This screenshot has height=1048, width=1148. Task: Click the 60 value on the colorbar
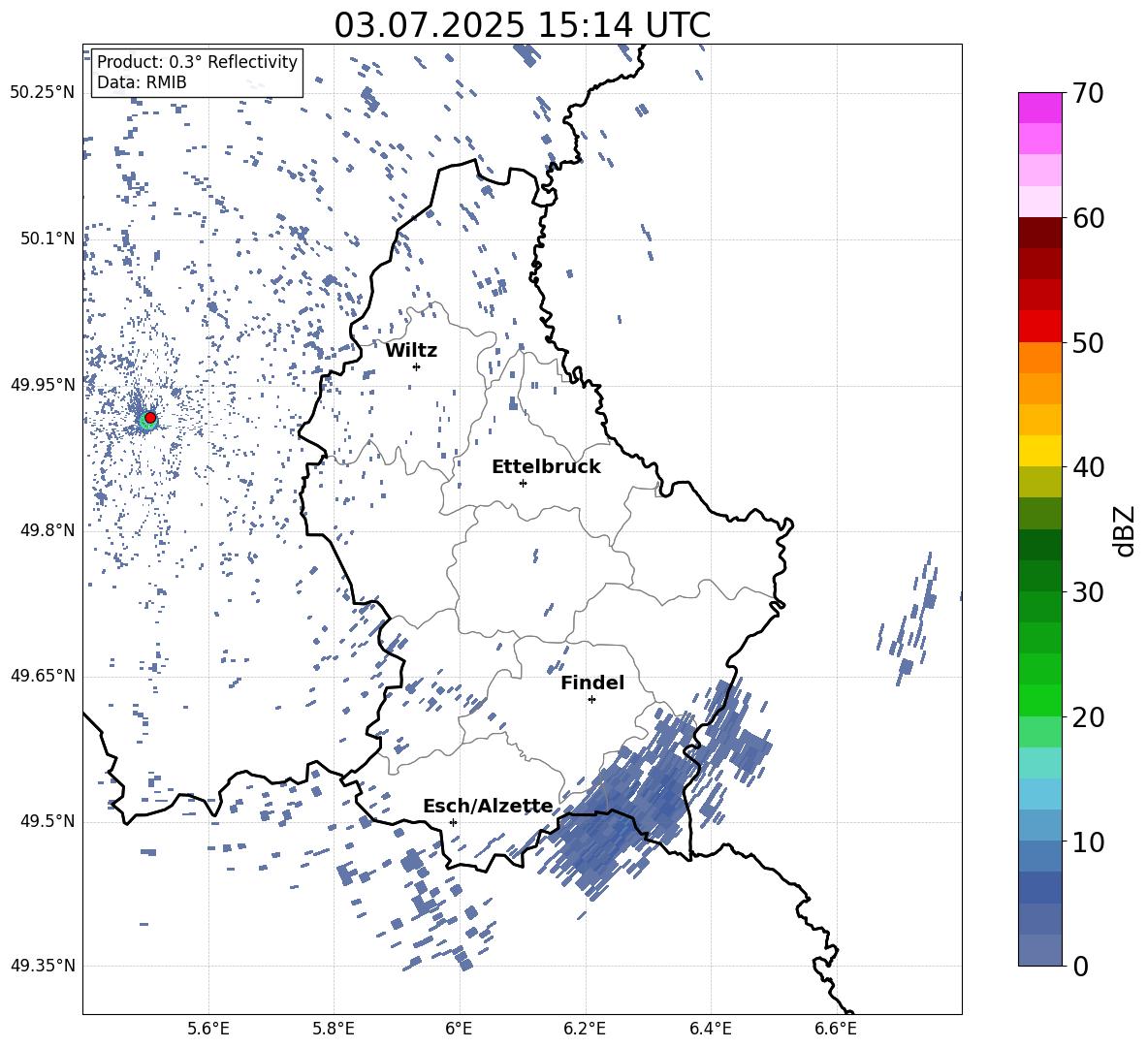[1087, 218]
